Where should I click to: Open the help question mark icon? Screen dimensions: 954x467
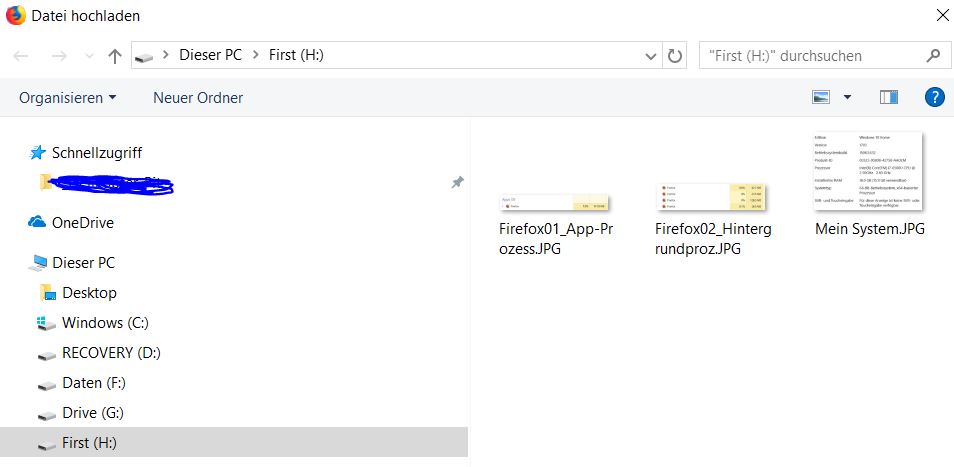(935, 97)
